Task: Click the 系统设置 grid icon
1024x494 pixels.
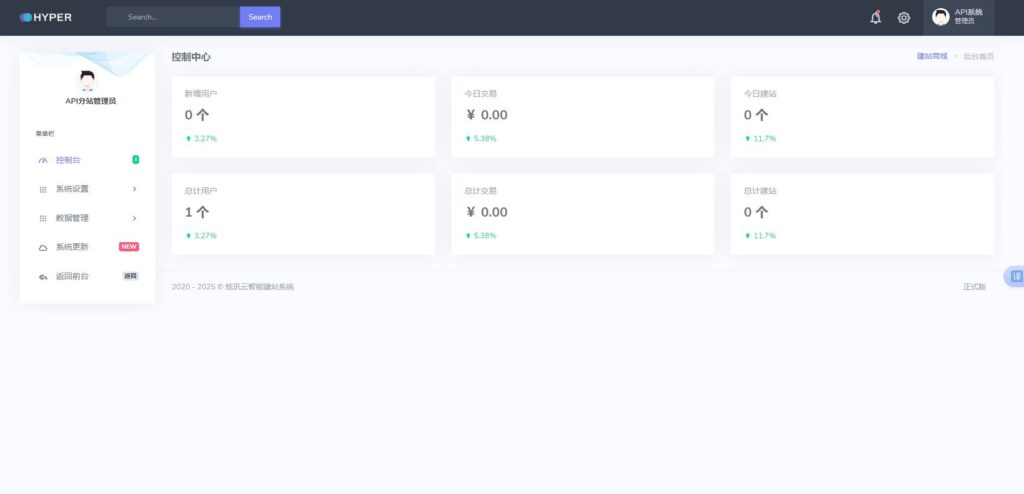Action: 43,189
